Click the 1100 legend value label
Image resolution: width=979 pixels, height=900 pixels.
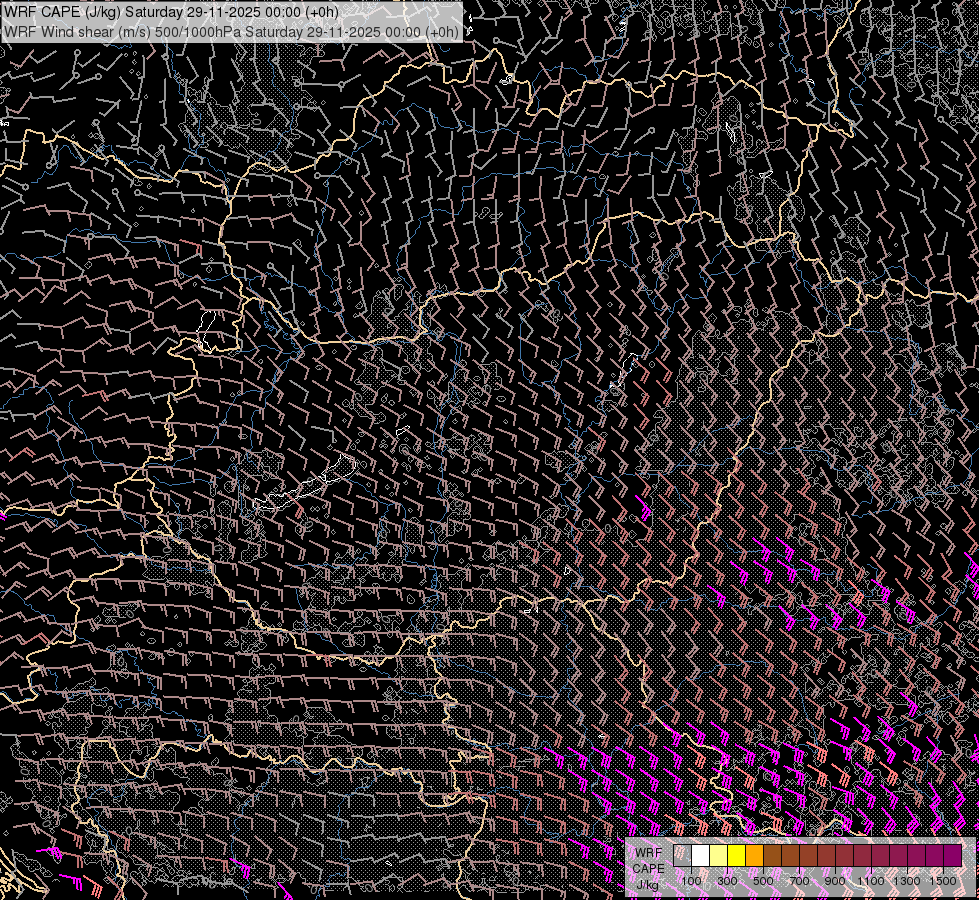(871, 881)
